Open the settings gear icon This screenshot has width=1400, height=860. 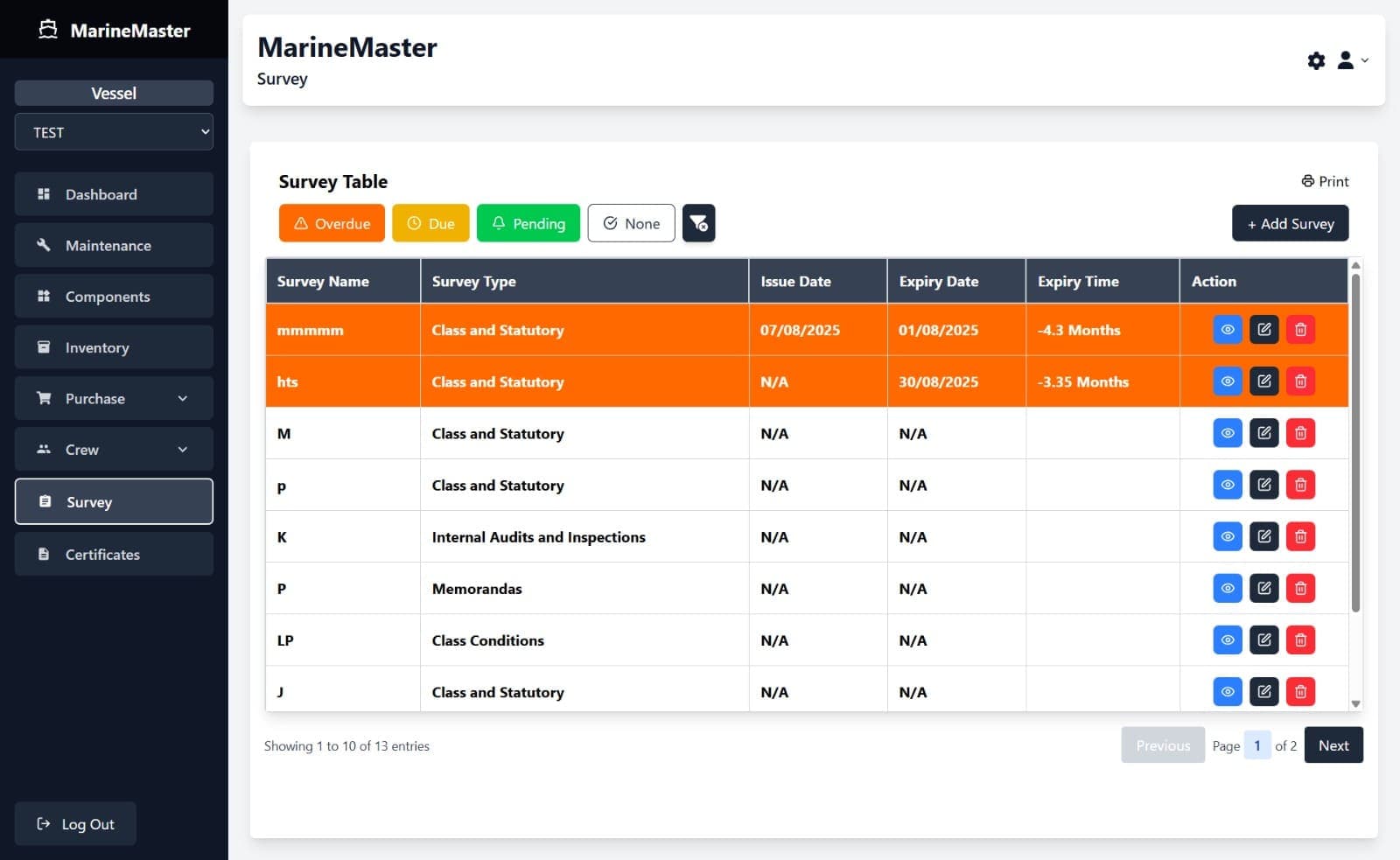point(1316,60)
